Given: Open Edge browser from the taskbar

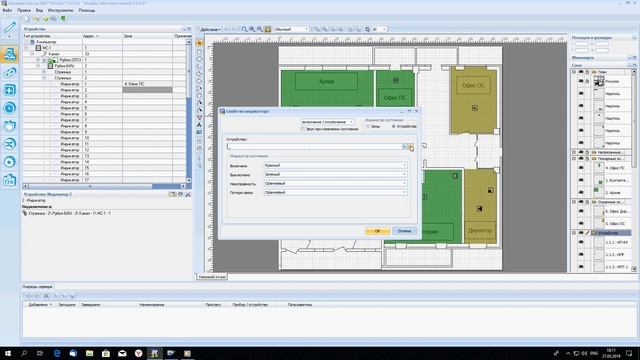Looking at the screenshot, I should pos(57,353).
